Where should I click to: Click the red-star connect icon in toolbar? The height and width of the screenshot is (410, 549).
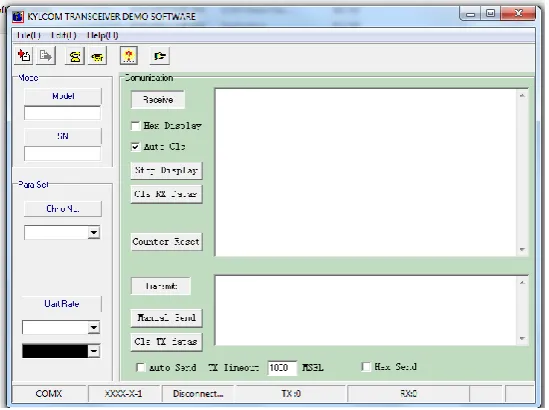coord(24,56)
